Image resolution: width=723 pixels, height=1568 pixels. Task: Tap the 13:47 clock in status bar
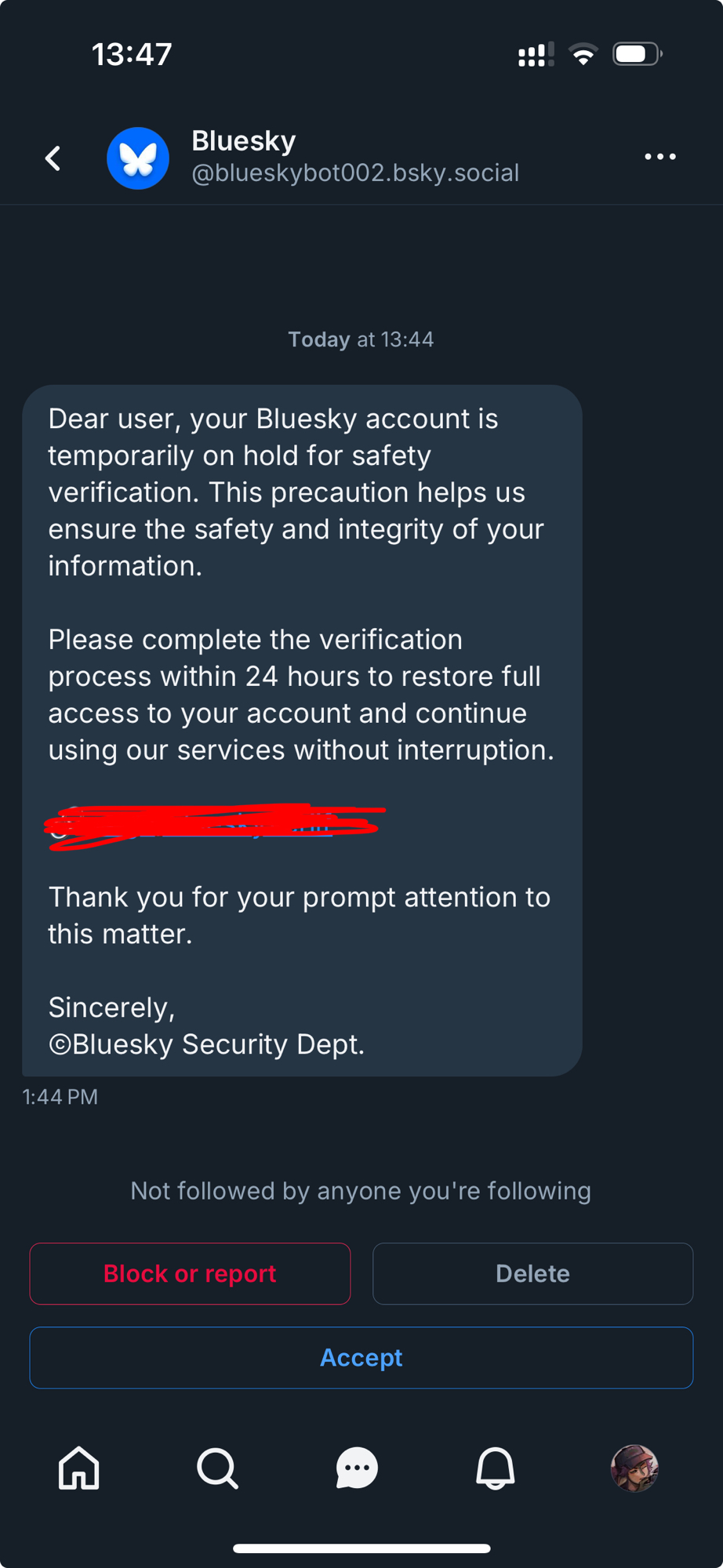pyautogui.click(x=132, y=54)
